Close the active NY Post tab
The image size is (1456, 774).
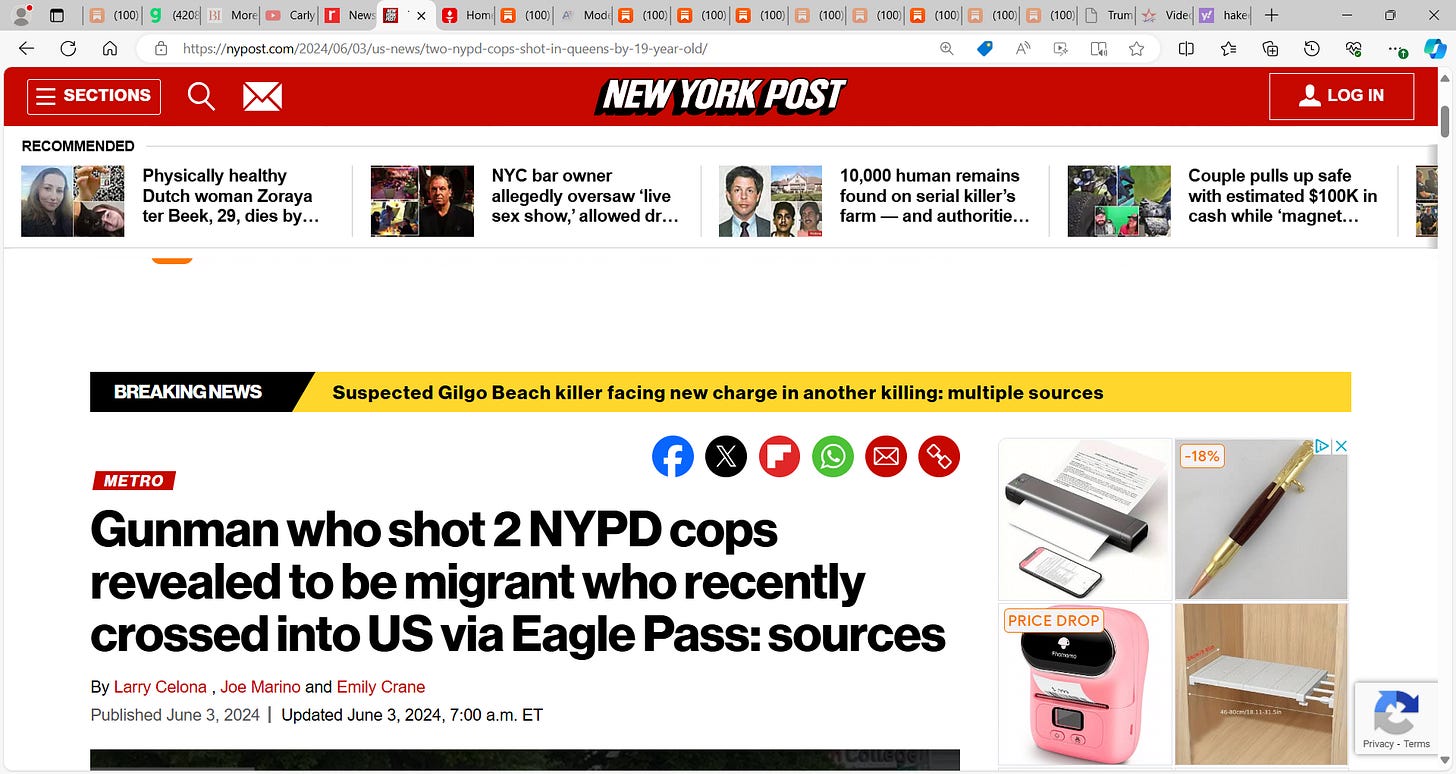(421, 15)
